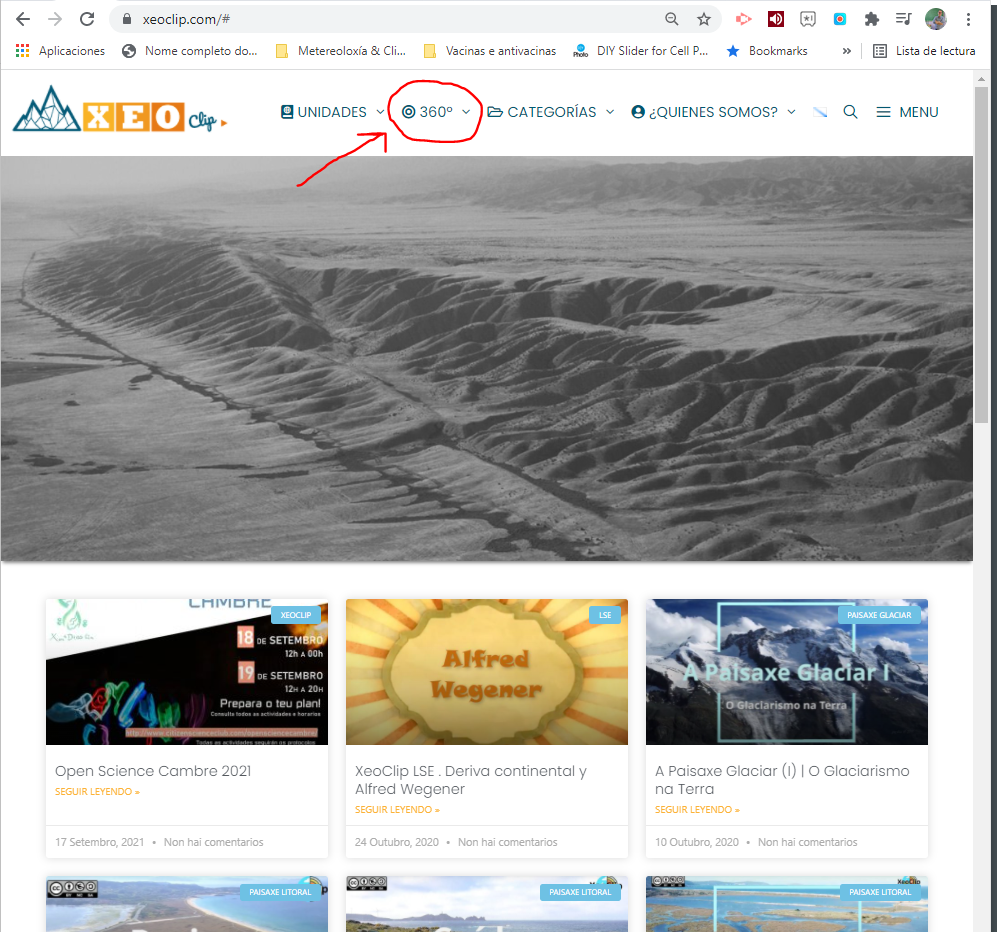Open the hamburger MENU
997x932 pixels.
tap(907, 112)
